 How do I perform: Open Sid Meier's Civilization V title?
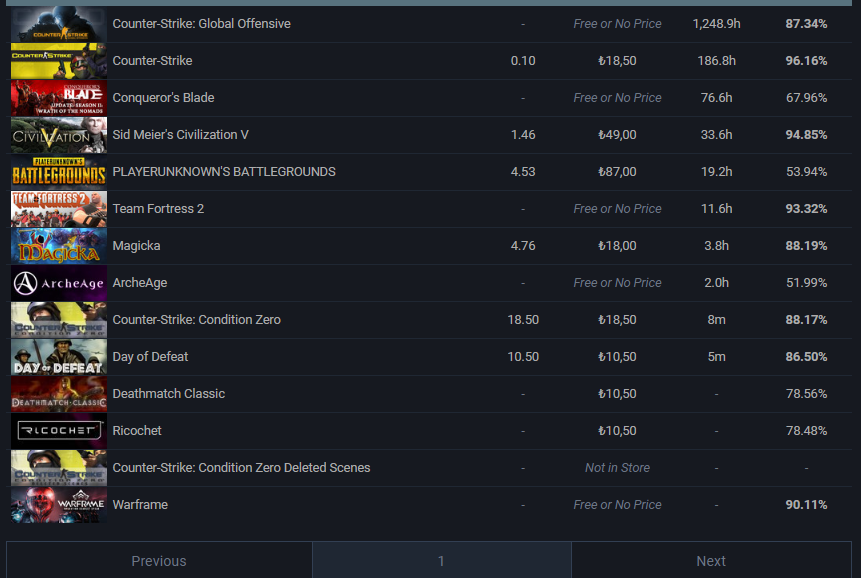[181, 134]
